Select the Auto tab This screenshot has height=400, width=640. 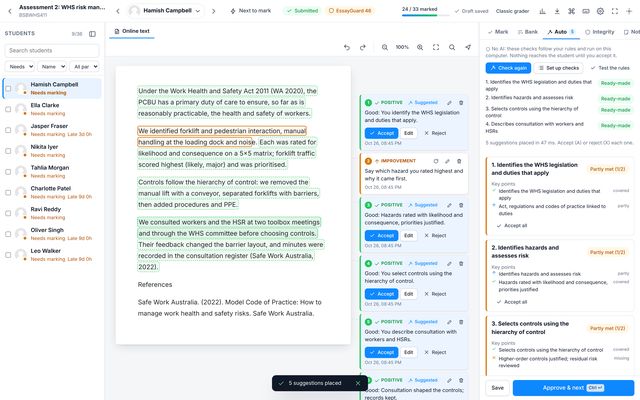(561, 32)
